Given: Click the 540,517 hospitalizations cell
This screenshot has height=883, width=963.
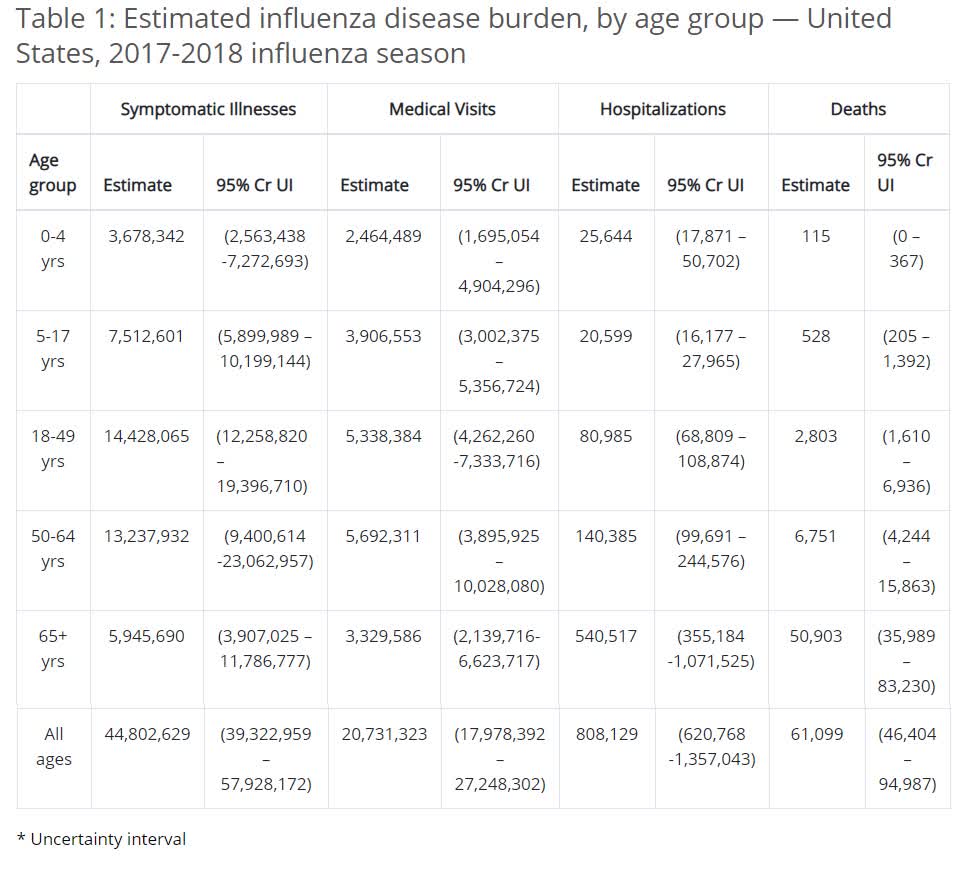Looking at the screenshot, I should [x=606, y=636].
